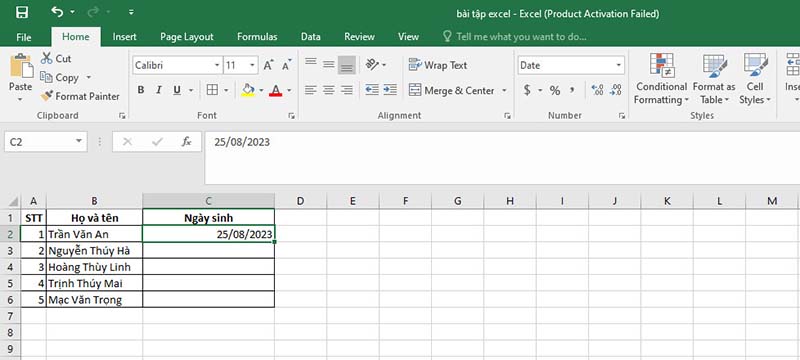Image resolution: width=800 pixels, height=360 pixels.
Task: Open the Date number format dropdown
Action: tap(619, 65)
